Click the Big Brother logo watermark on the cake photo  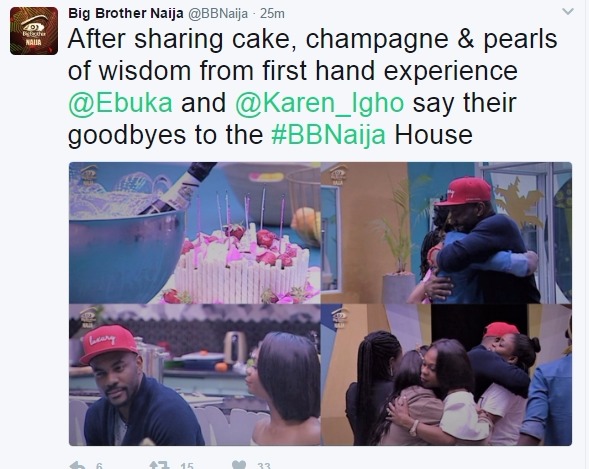(x=89, y=175)
